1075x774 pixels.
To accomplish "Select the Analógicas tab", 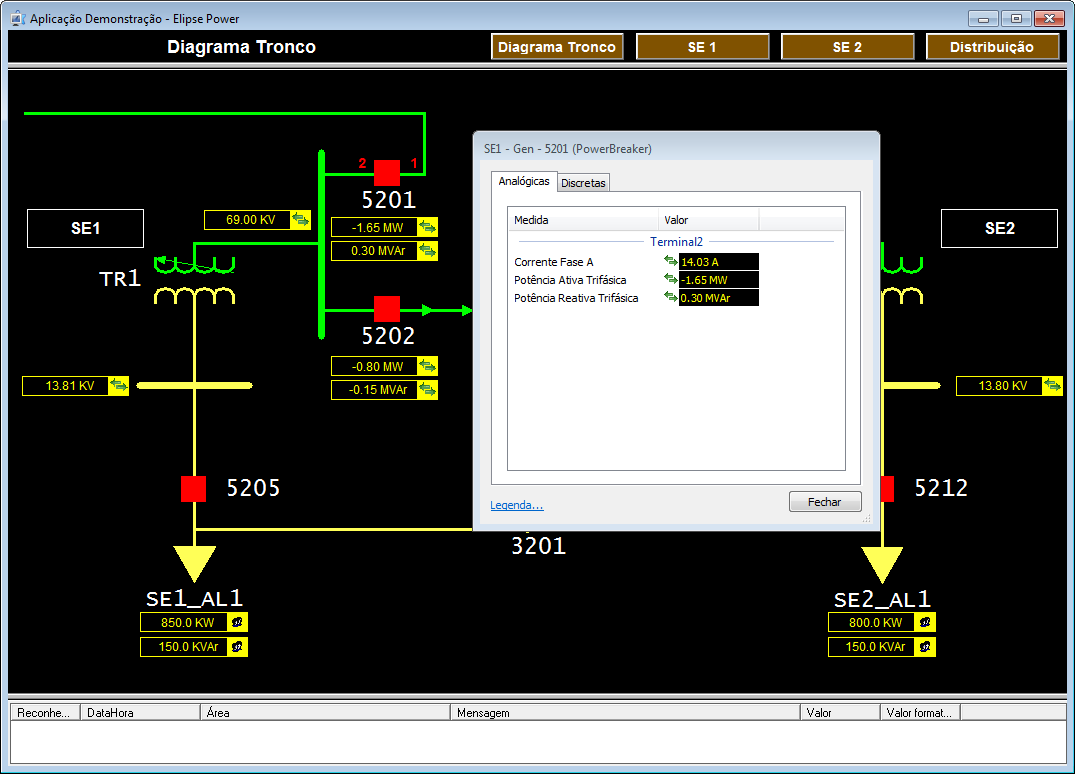I will (523, 181).
